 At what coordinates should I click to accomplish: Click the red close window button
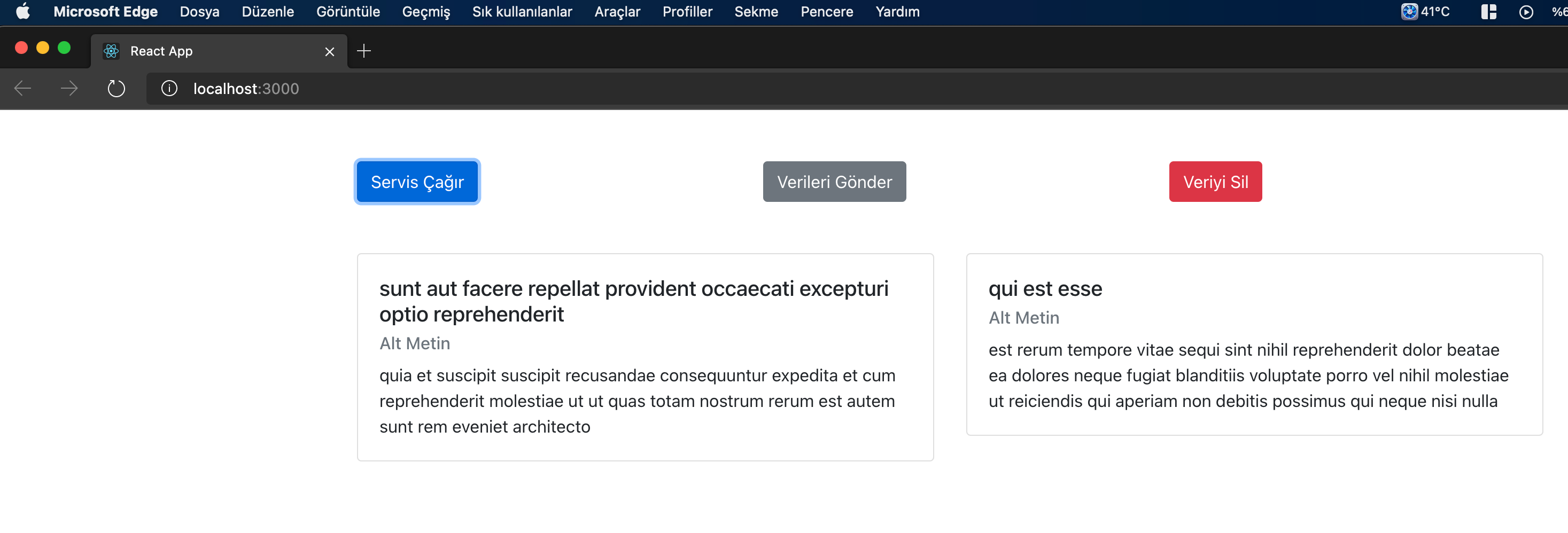[21, 48]
